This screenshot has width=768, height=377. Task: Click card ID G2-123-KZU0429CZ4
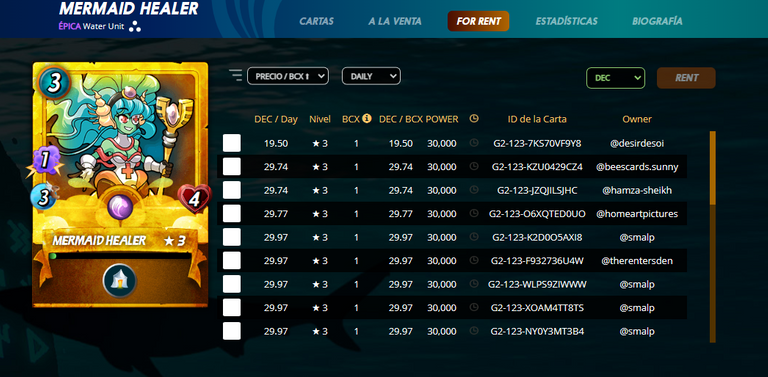tap(537, 167)
